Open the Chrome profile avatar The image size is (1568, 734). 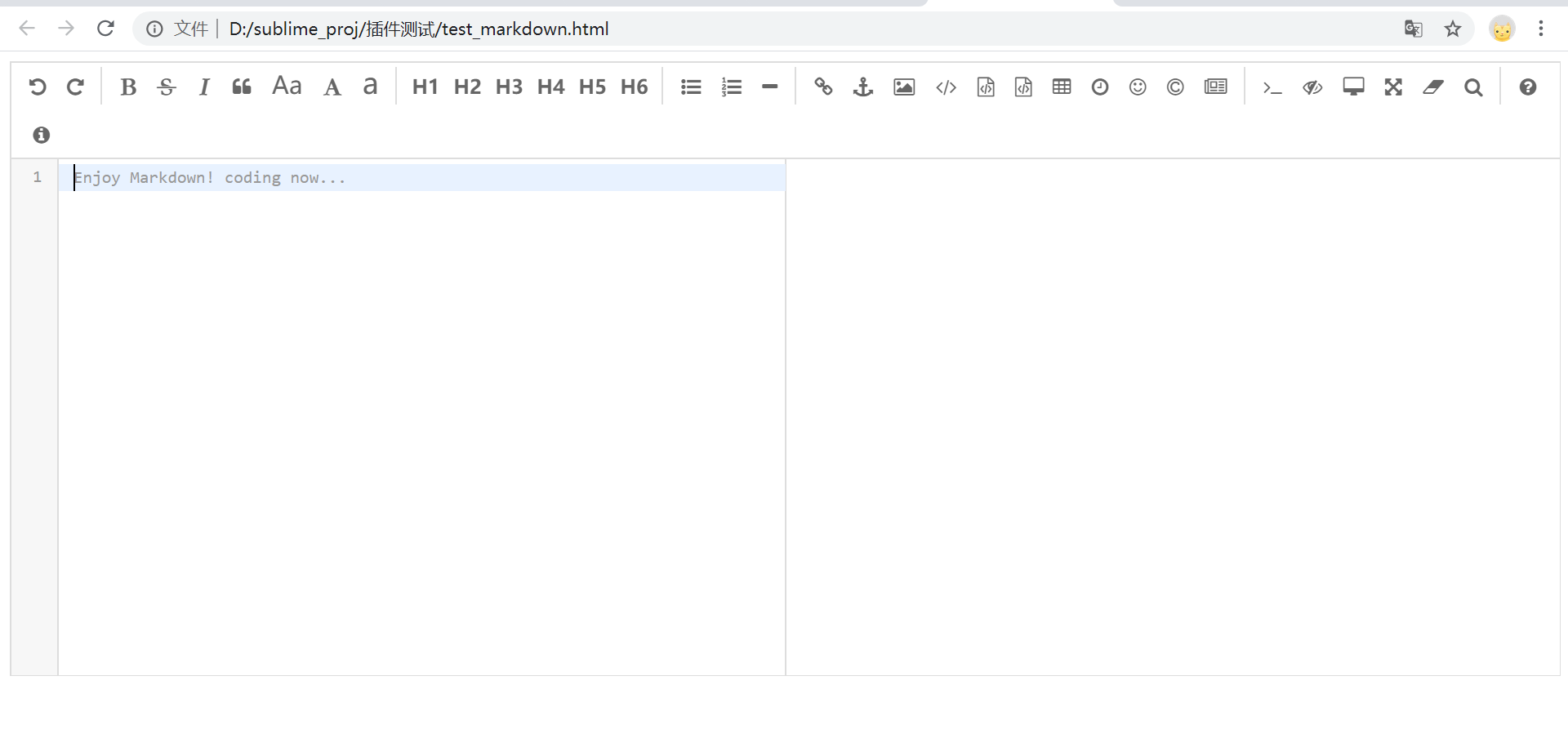point(1502,29)
